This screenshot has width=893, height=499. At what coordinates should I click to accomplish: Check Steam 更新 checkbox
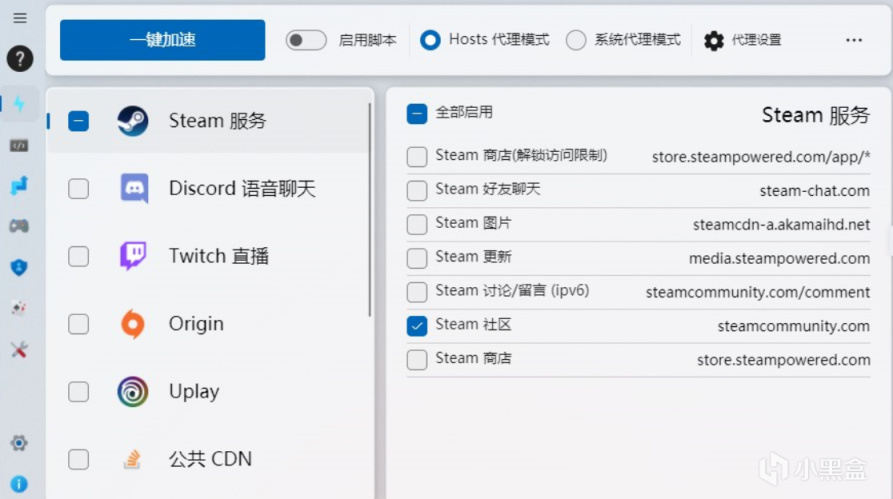coord(417,258)
